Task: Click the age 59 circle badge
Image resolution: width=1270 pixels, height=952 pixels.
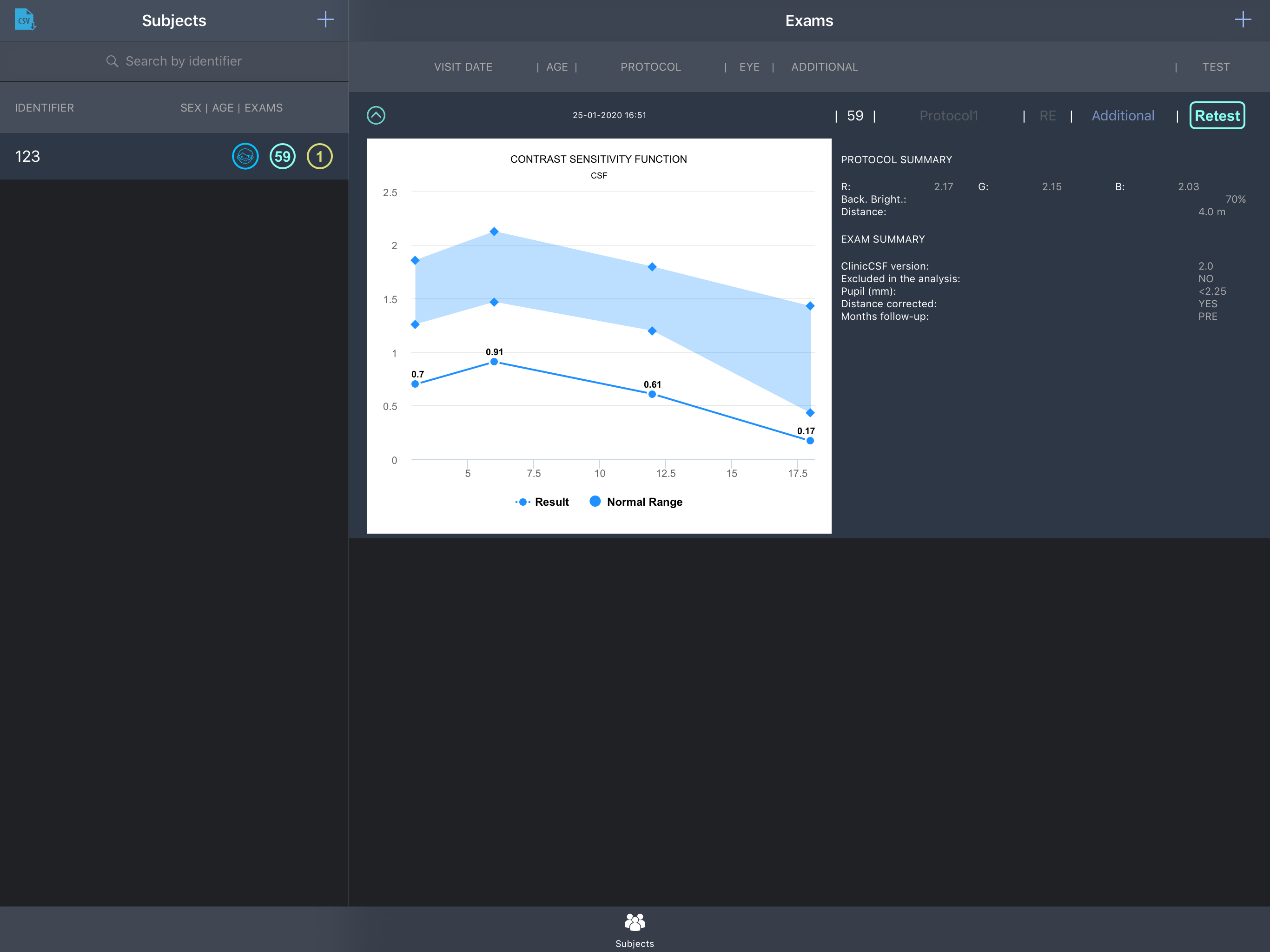Action: (x=283, y=156)
